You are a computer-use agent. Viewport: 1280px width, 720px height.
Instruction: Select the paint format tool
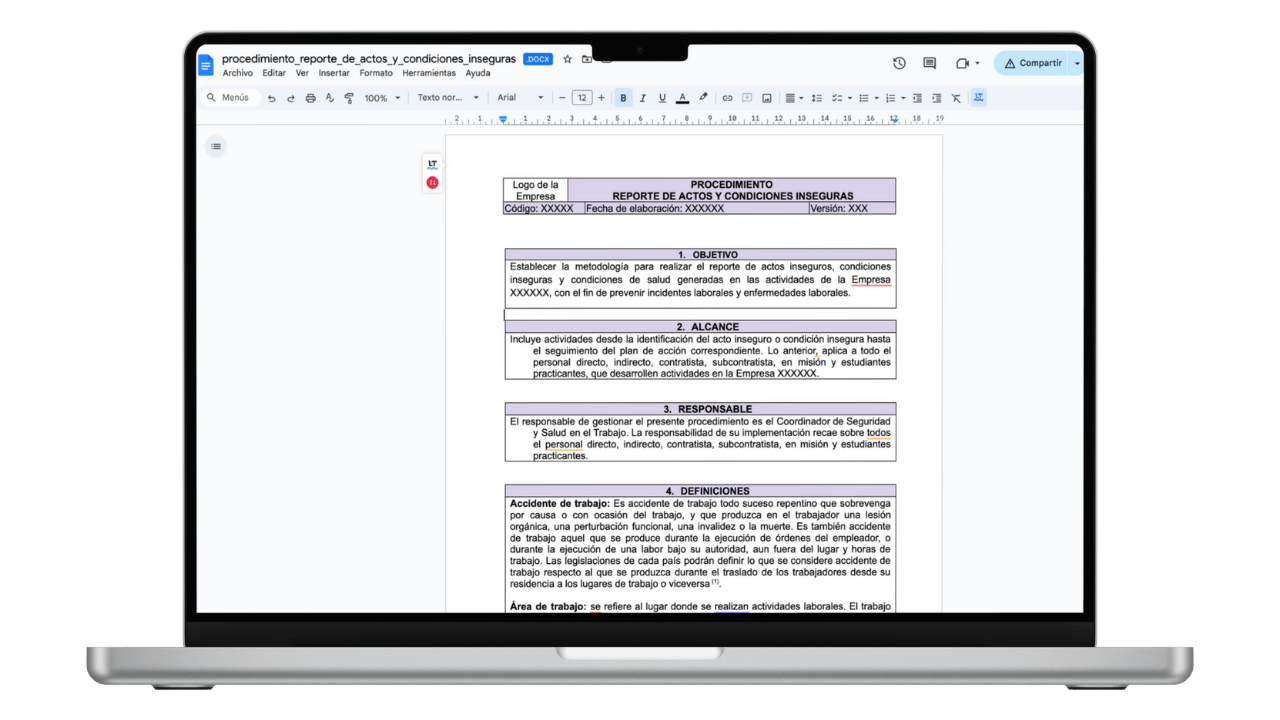tap(348, 97)
